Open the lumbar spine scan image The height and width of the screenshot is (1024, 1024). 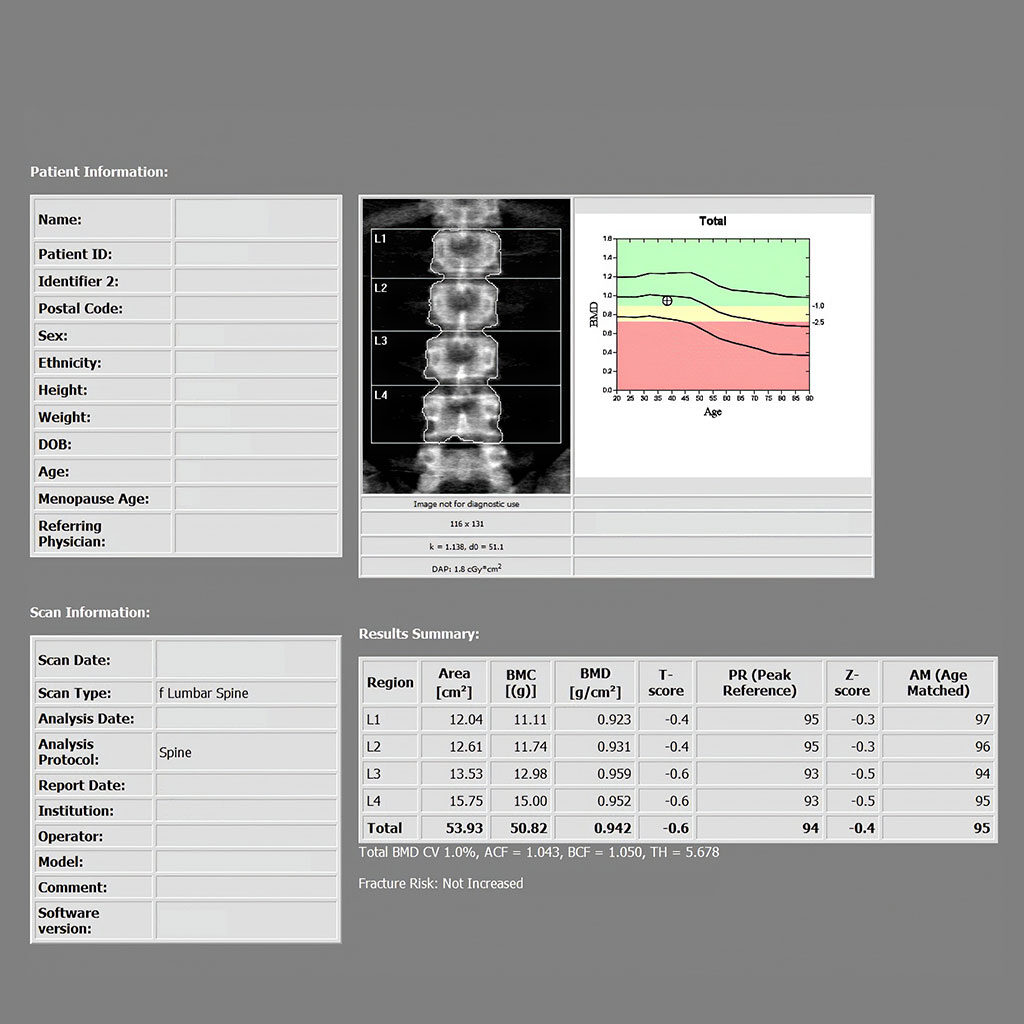tap(466, 346)
